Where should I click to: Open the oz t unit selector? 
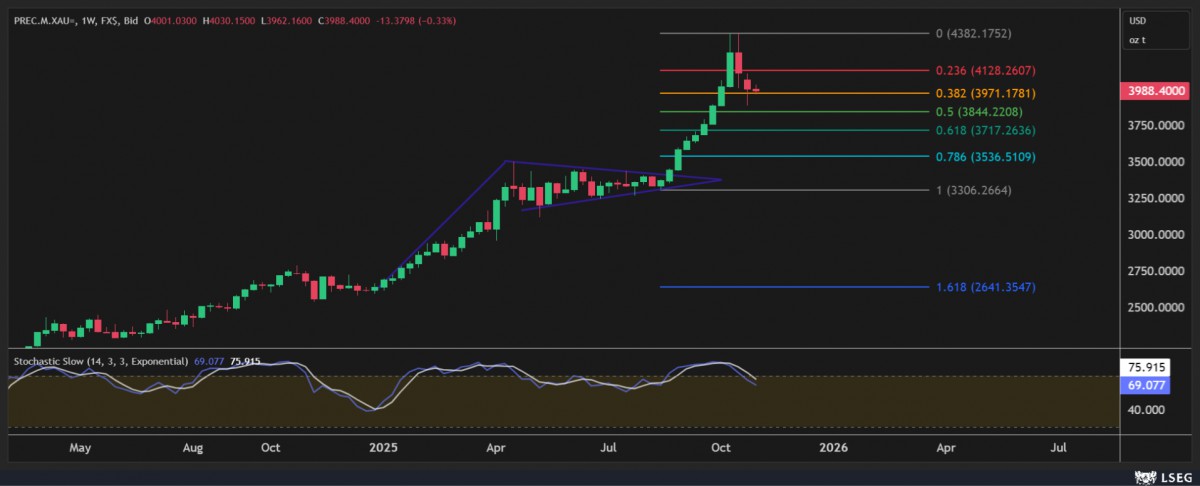pos(1137,40)
